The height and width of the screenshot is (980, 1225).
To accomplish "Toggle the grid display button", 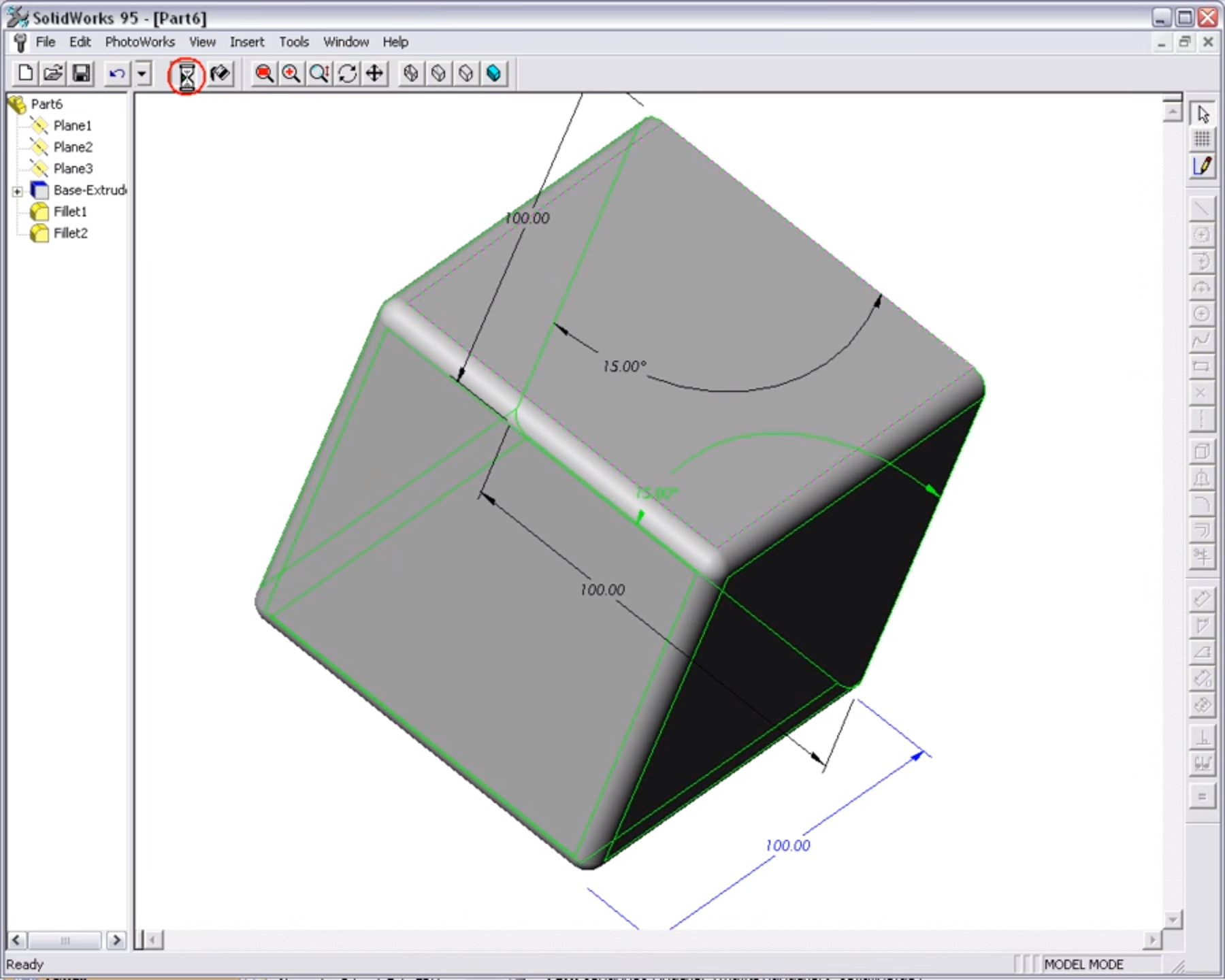I will 1202,140.
